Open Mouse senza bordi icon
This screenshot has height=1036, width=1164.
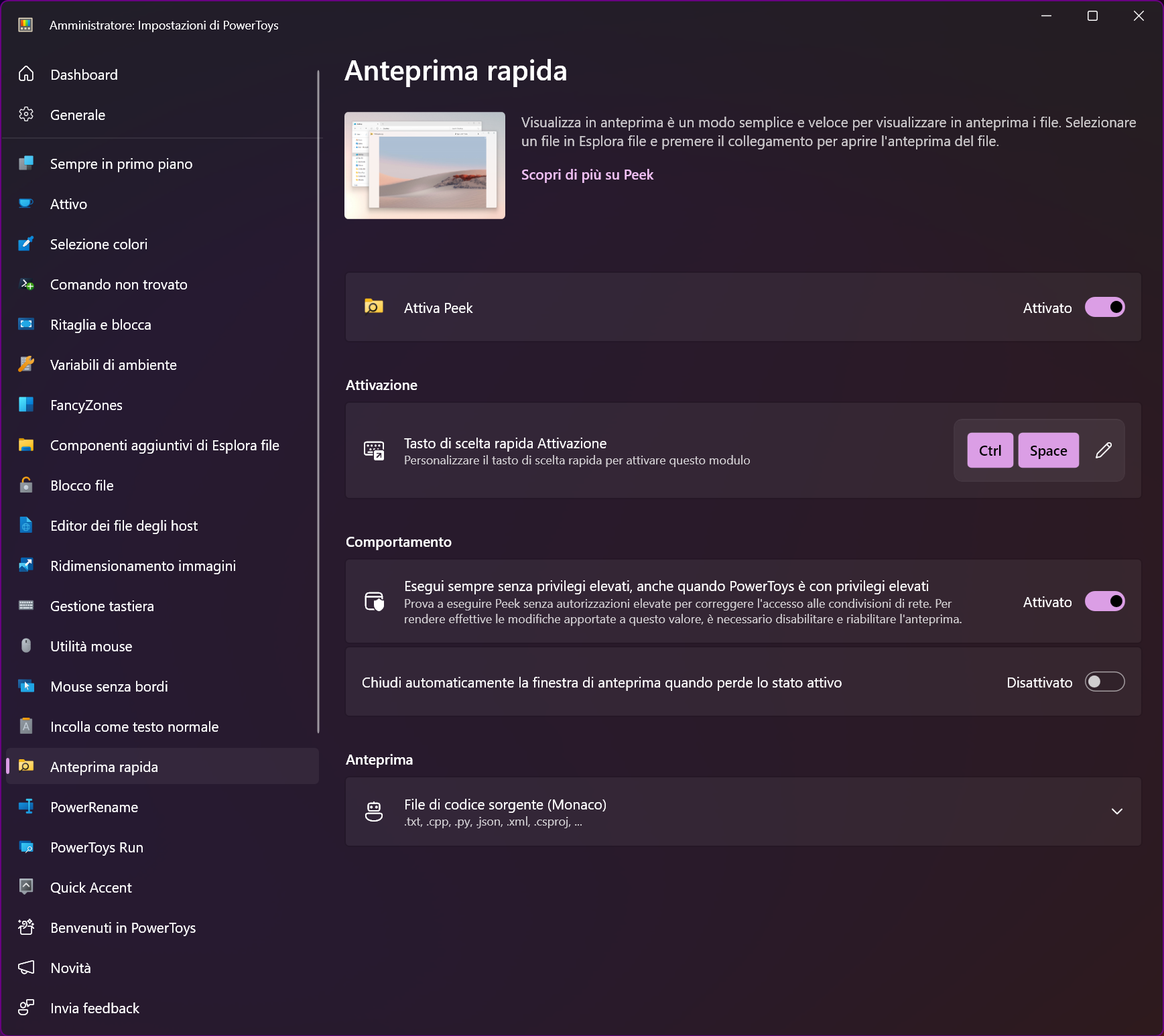click(x=26, y=686)
